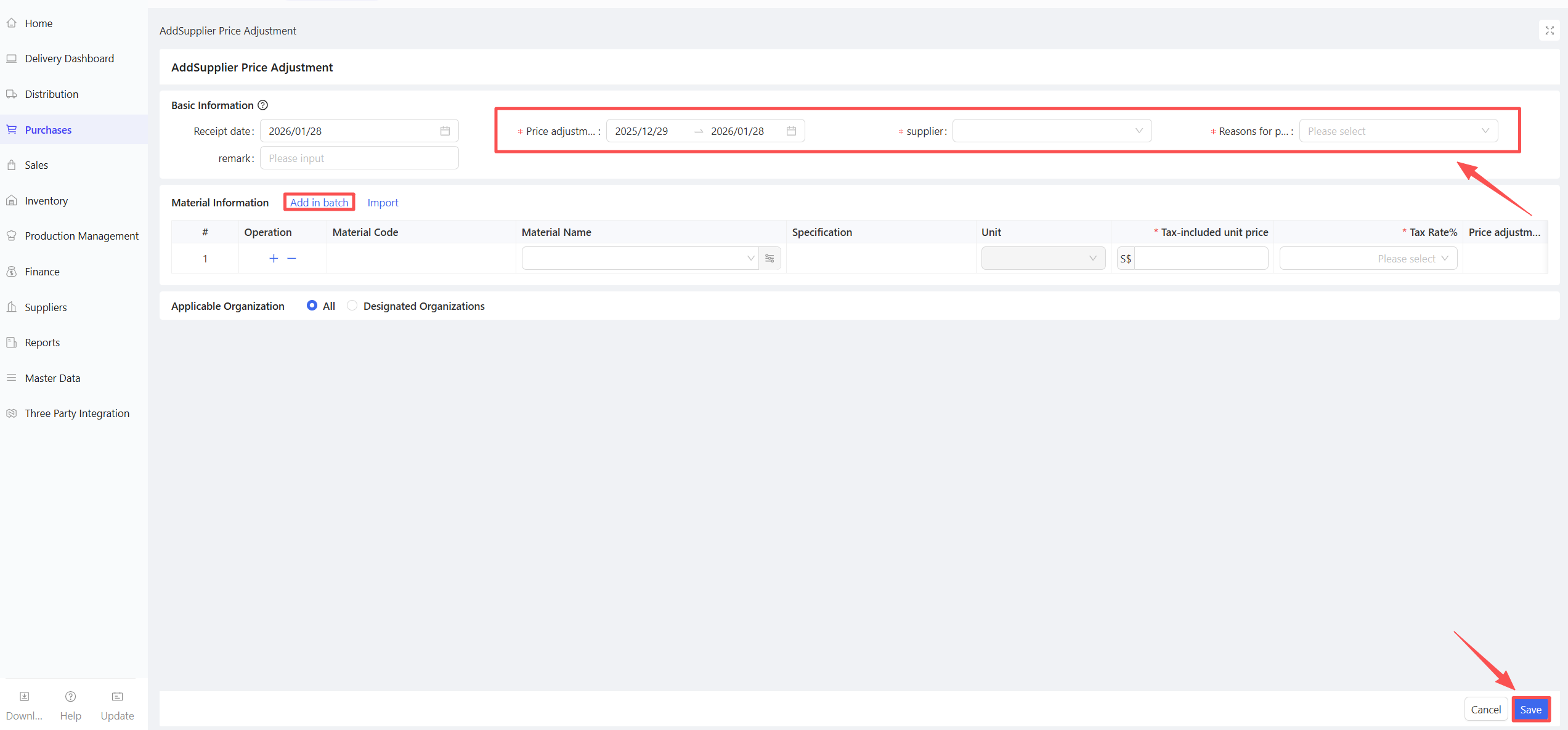
Task: Select the All applicable organization radio
Action: (x=312, y=306)
